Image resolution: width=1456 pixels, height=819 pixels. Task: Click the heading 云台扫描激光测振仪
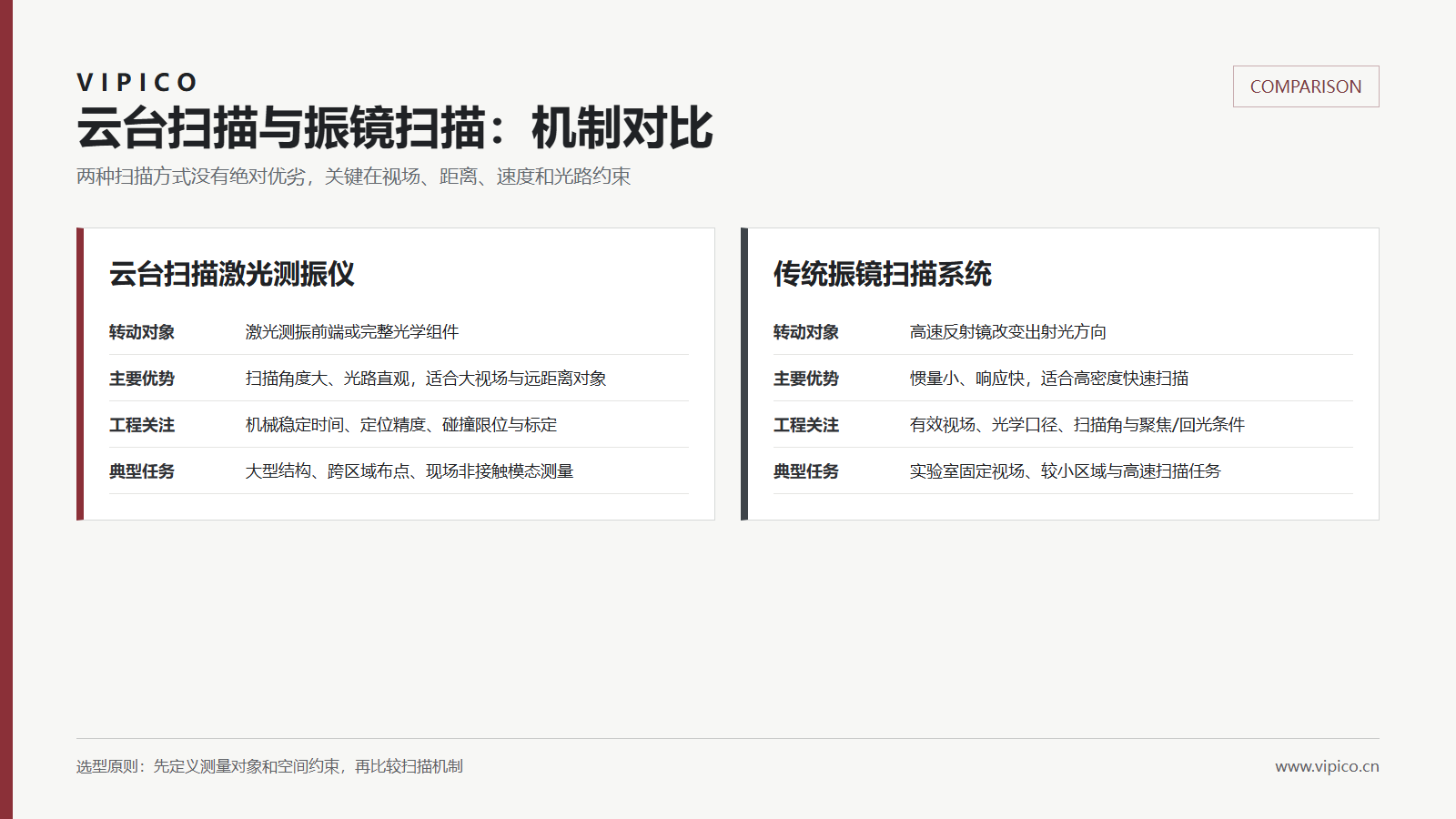tap(232, 274)
